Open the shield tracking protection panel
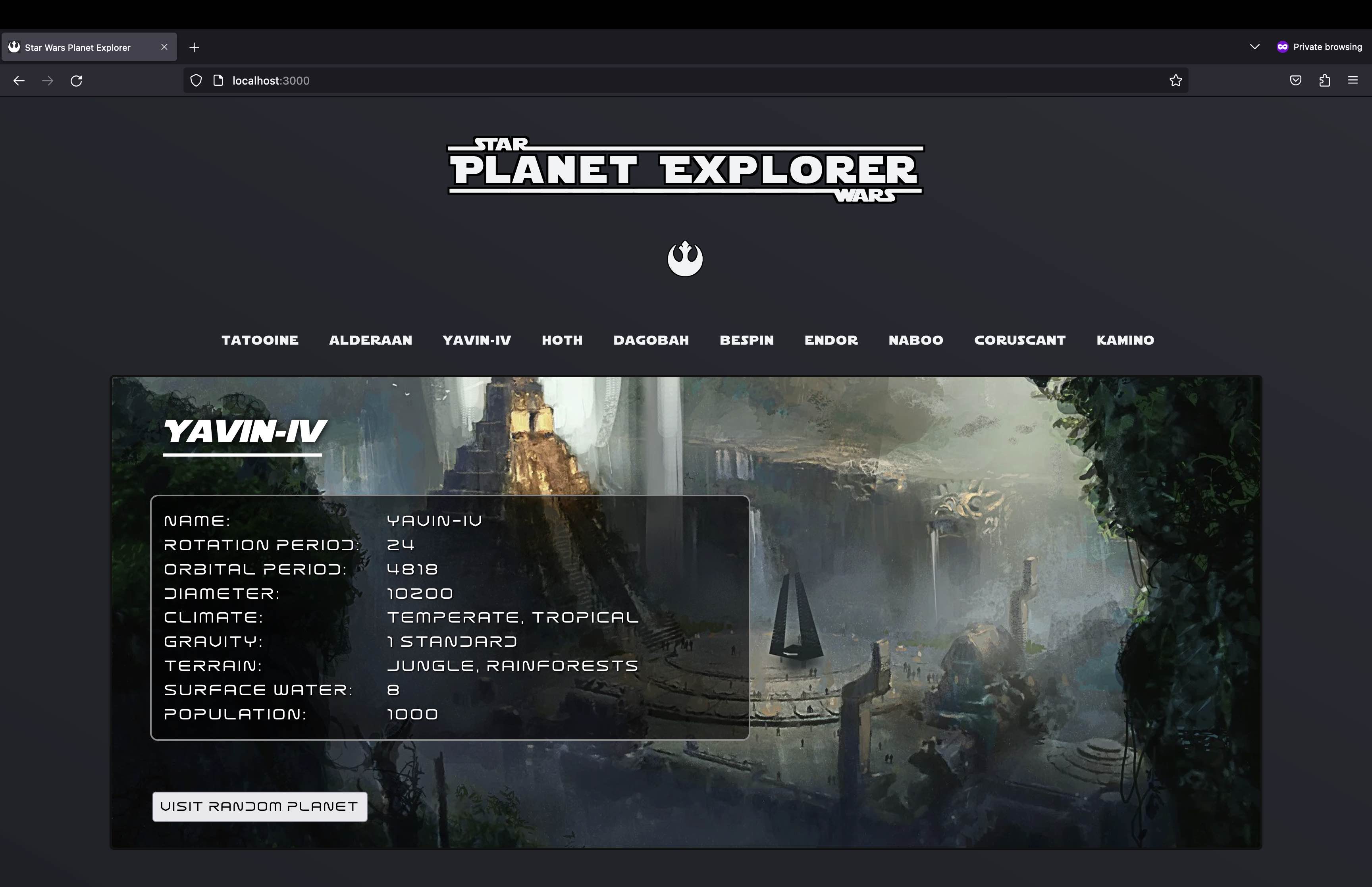The height and width of the screenshot is (887, 1372). pos(196,81)
